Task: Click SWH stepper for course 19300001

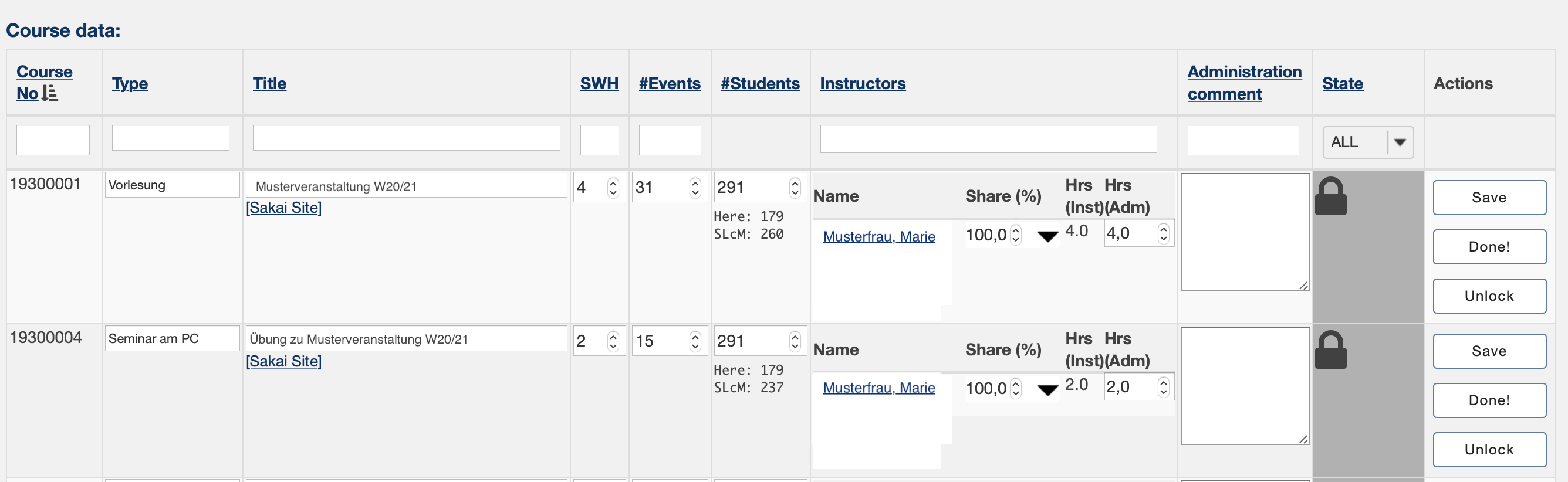Action: pos(613,188)
